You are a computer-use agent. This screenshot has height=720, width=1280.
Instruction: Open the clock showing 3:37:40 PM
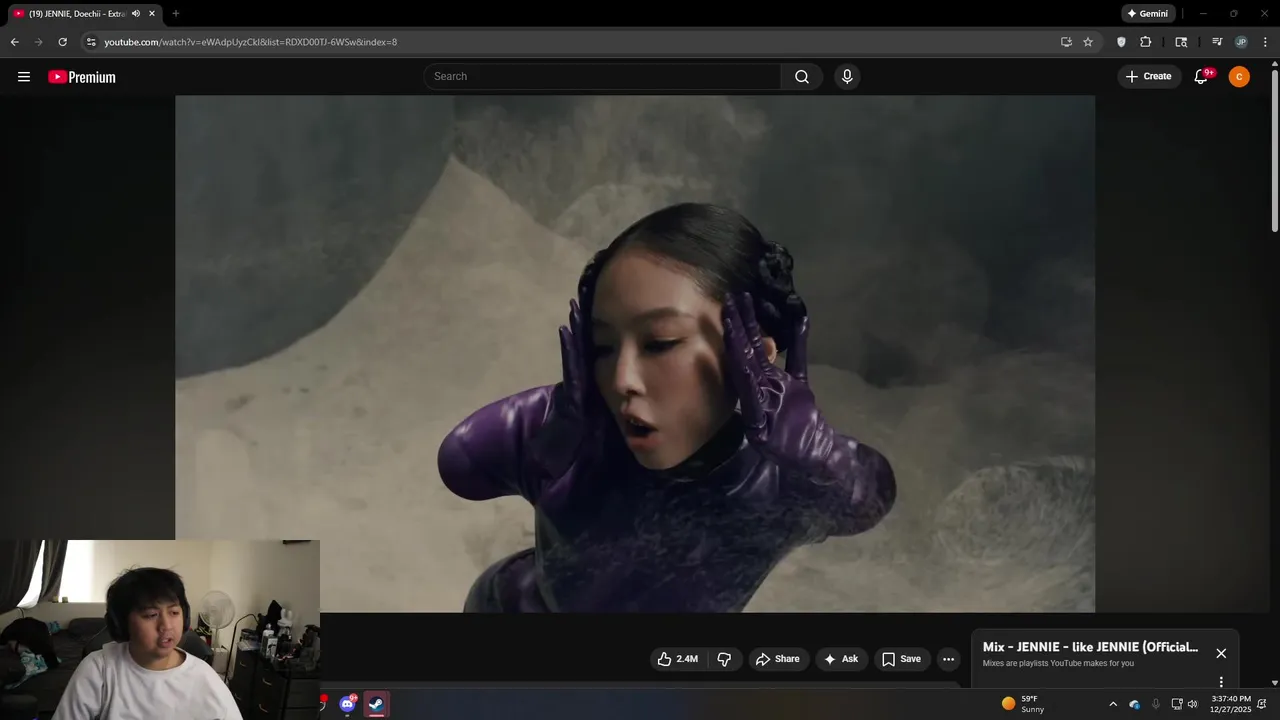click(x=1230, y=704)
